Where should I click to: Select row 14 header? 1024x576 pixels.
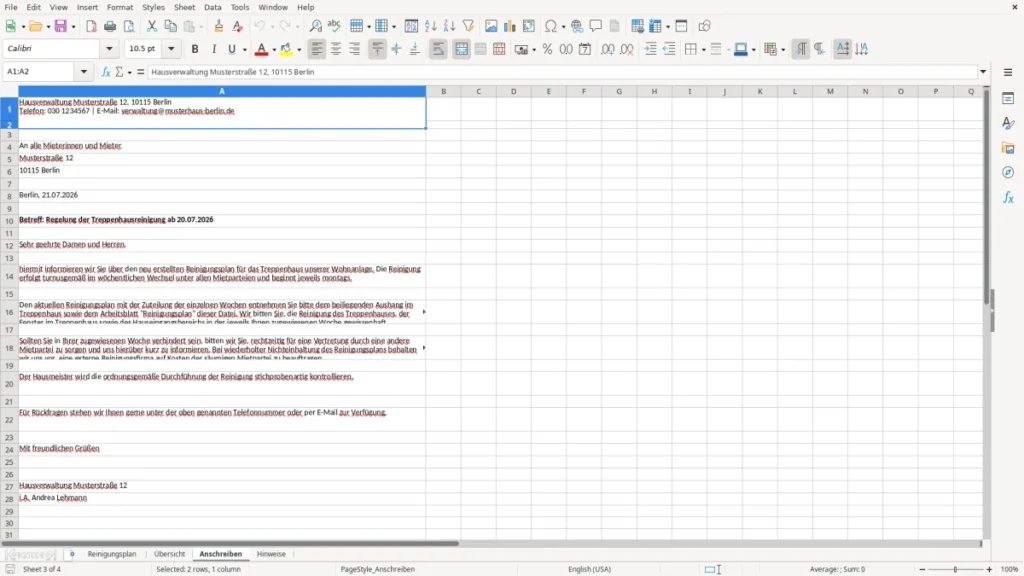[9, 277]
